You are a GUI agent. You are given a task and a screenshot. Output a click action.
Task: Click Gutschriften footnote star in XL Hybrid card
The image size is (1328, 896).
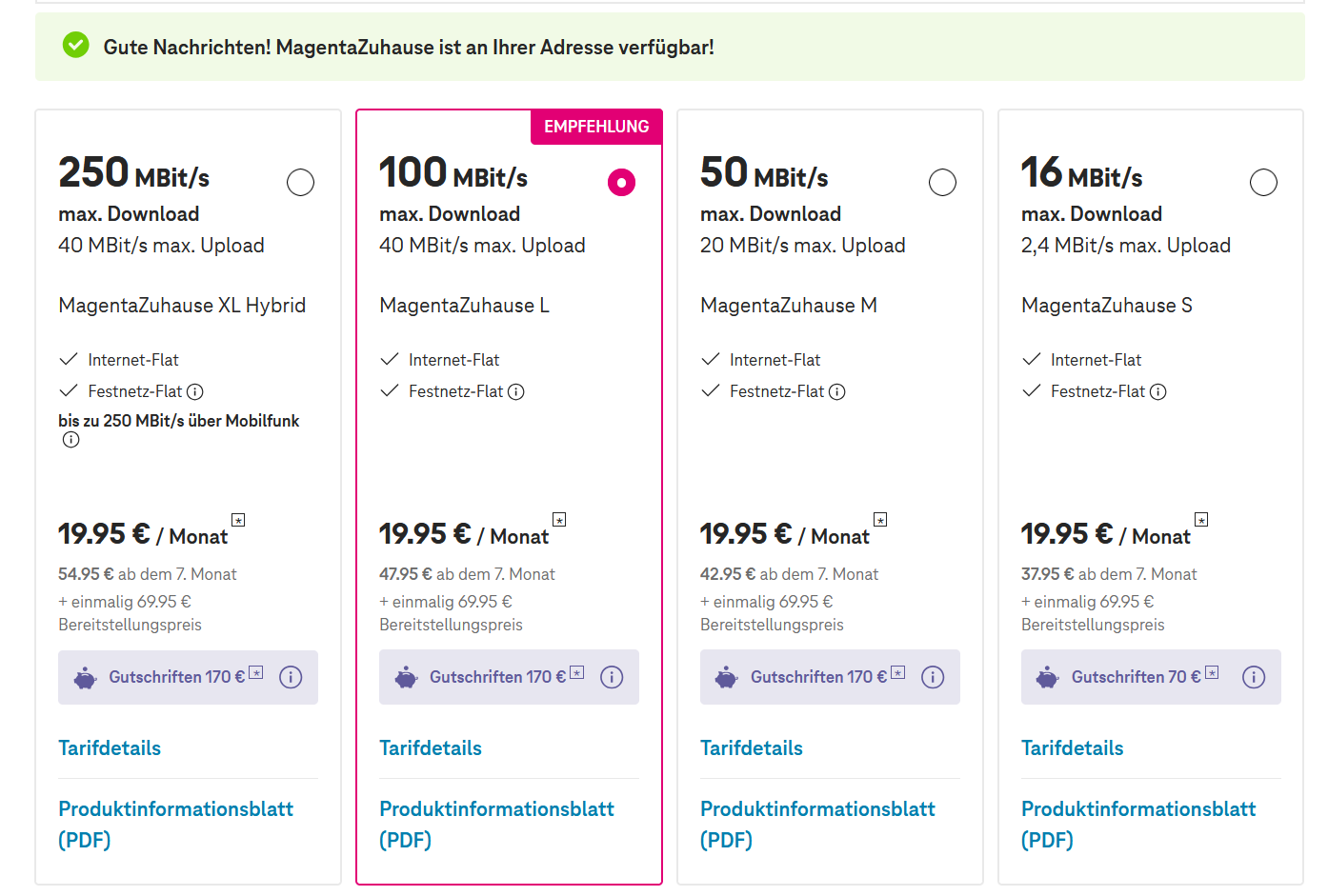pos(256,673)
